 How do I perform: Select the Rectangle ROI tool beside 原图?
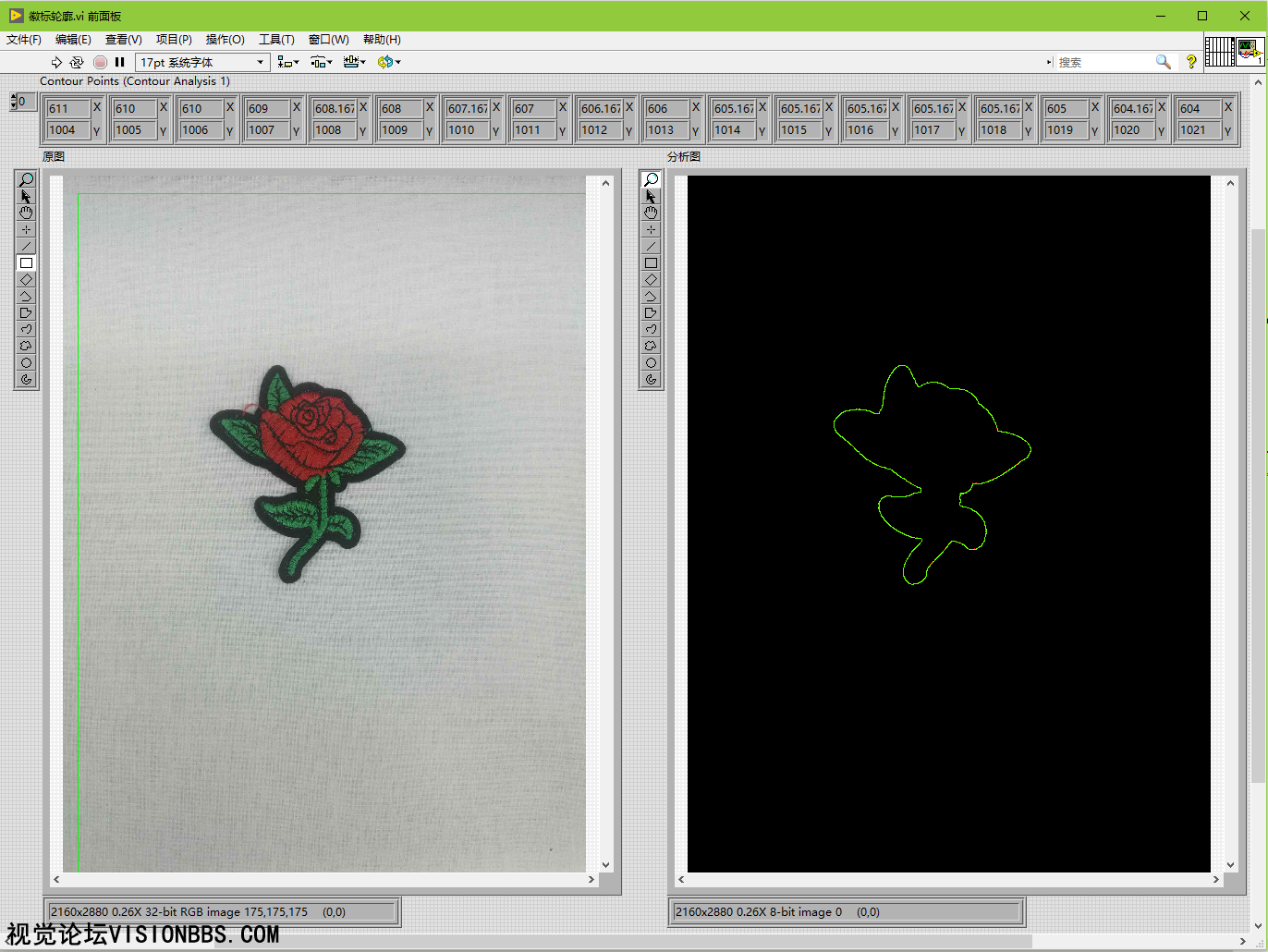[26, 263]
